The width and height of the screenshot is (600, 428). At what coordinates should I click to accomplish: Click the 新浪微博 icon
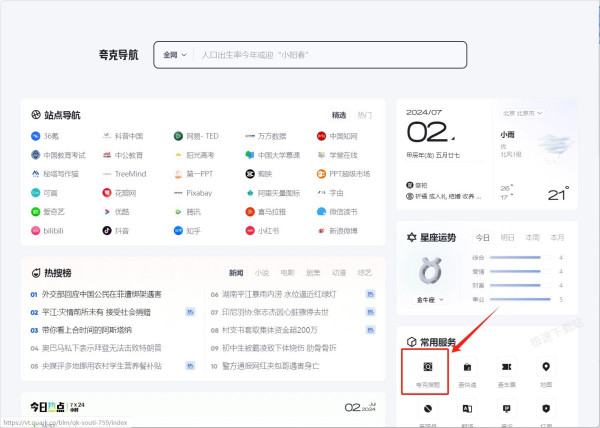point(321,231)
